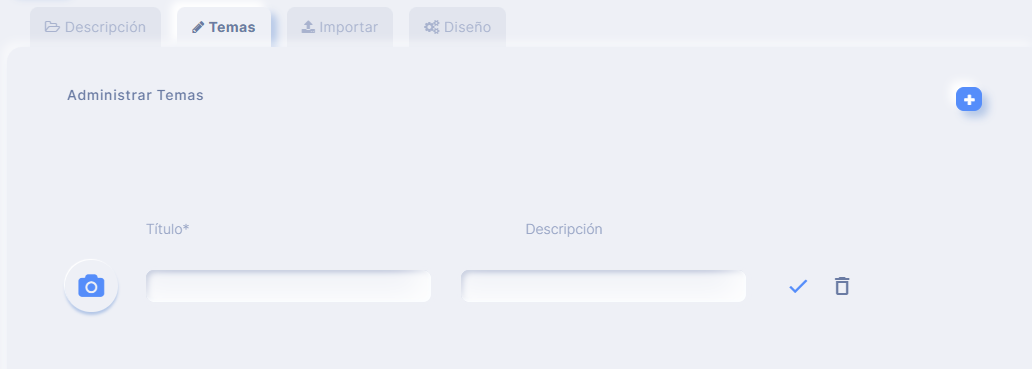
Task: Upload an image using the camera icon
Action: (91, 286)
